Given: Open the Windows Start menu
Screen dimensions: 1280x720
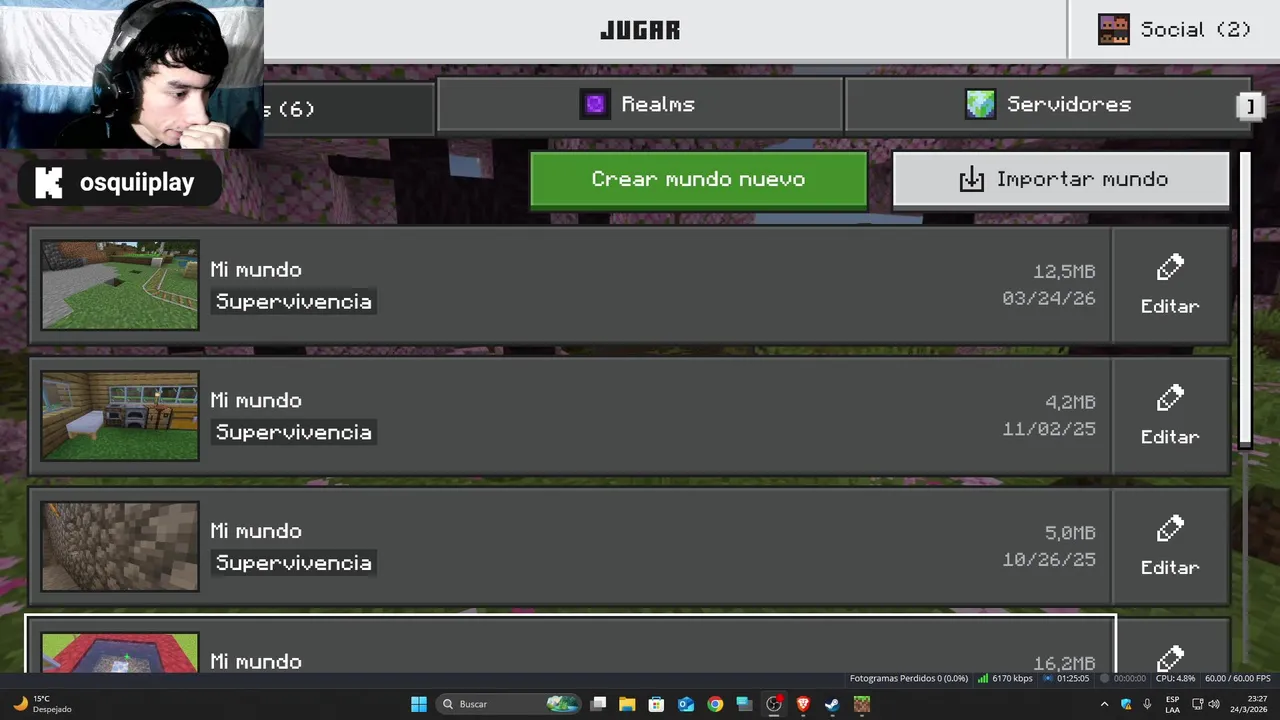Looking at the screenshot, I should [x=419, y=704].
